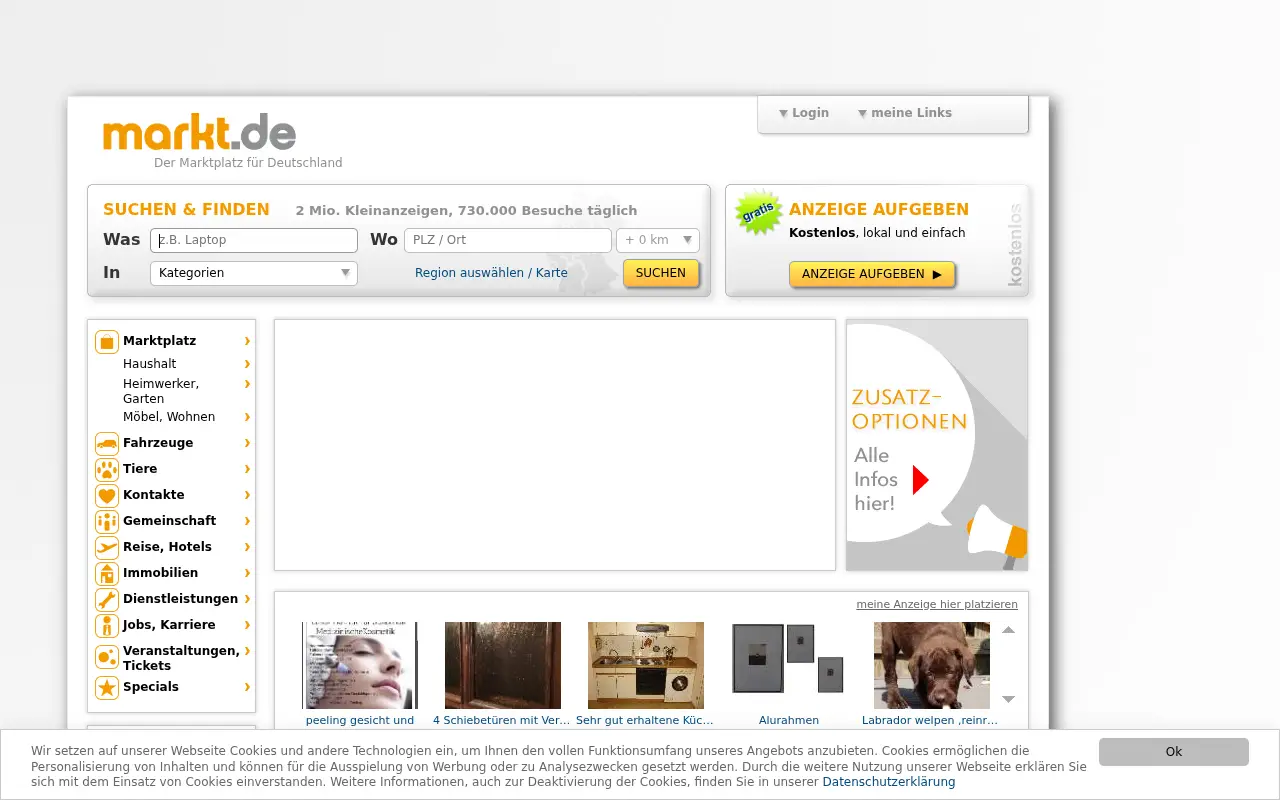Click the Fahrzeuge car icon

[x=107, y=444]
